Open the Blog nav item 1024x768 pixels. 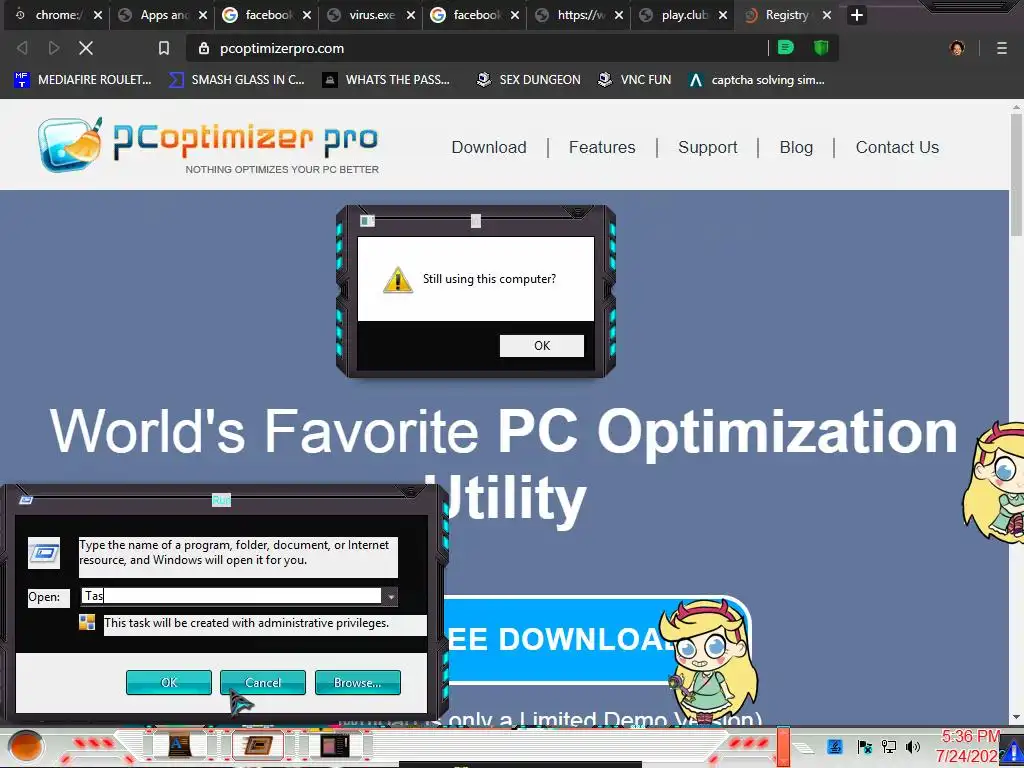coord(796,148)
